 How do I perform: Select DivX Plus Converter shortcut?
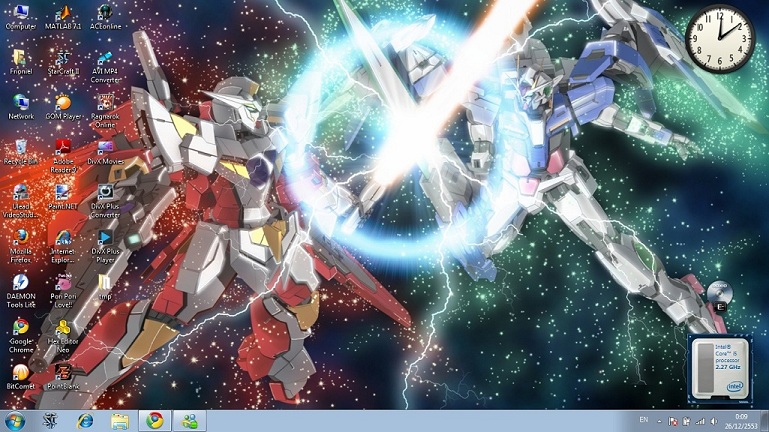coord(105,202)
